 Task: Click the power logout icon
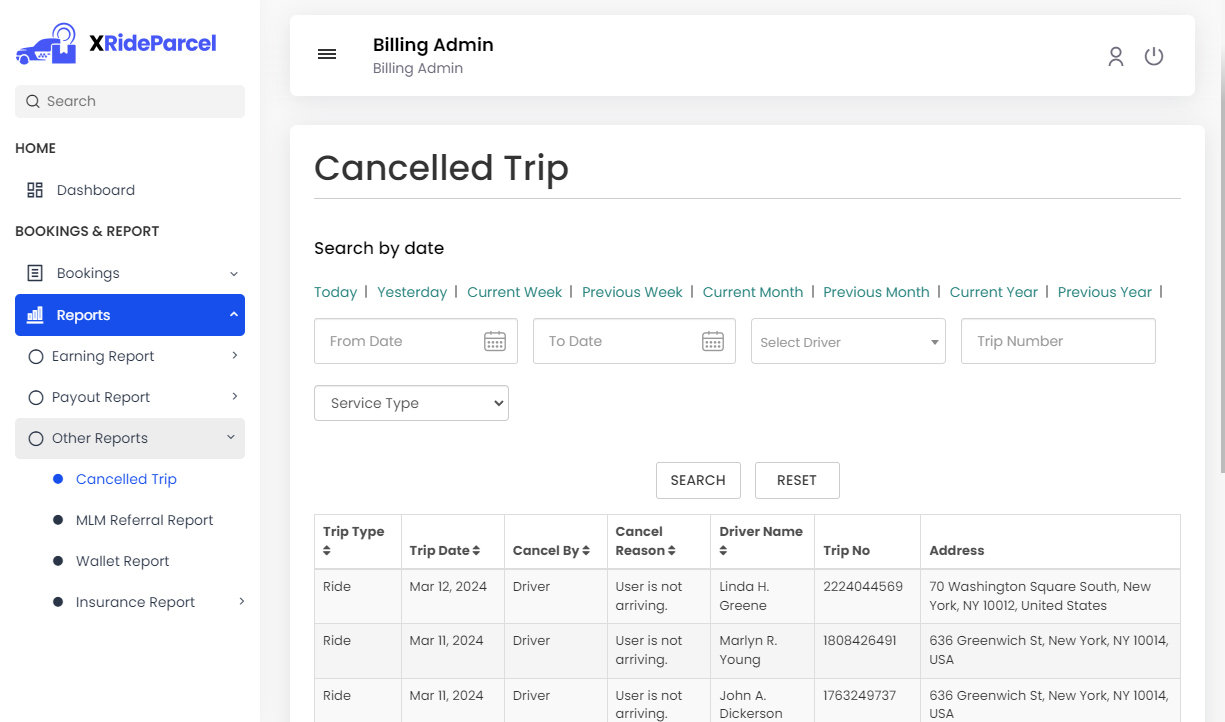[x=1154, y=56]
